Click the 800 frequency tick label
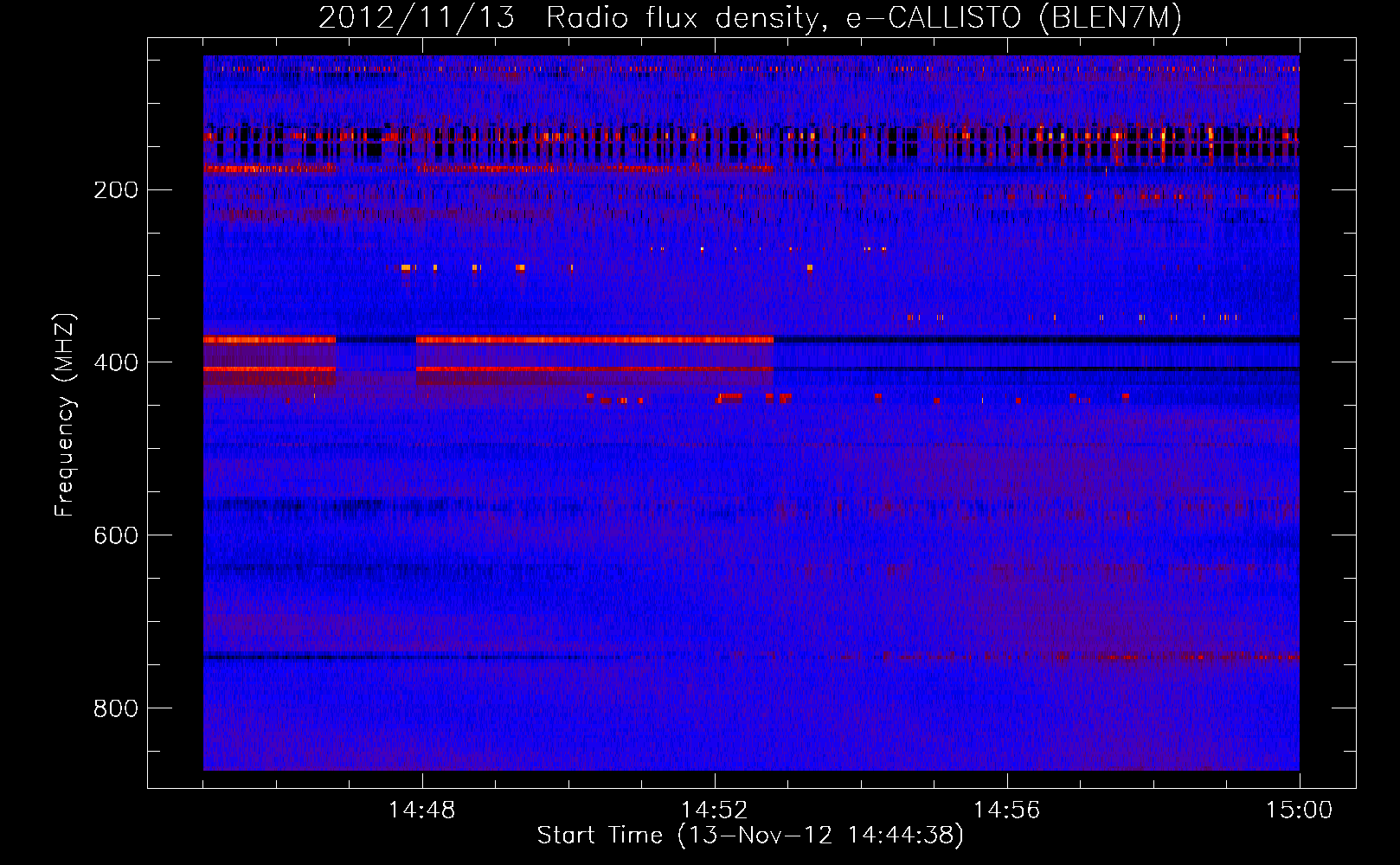The image size is (1400, 865). pyautogui.click(x=115, y=708)
